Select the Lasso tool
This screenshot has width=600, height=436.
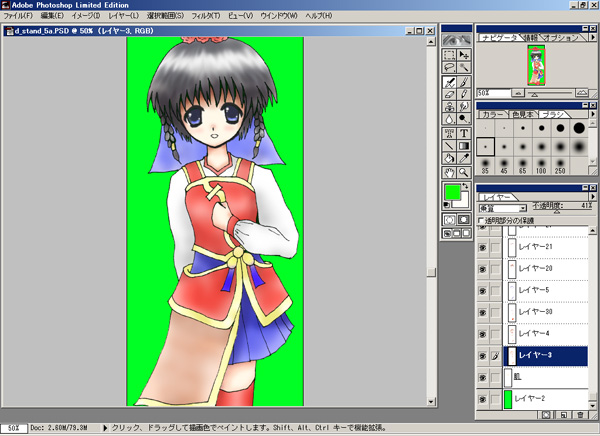pos(449,68)
